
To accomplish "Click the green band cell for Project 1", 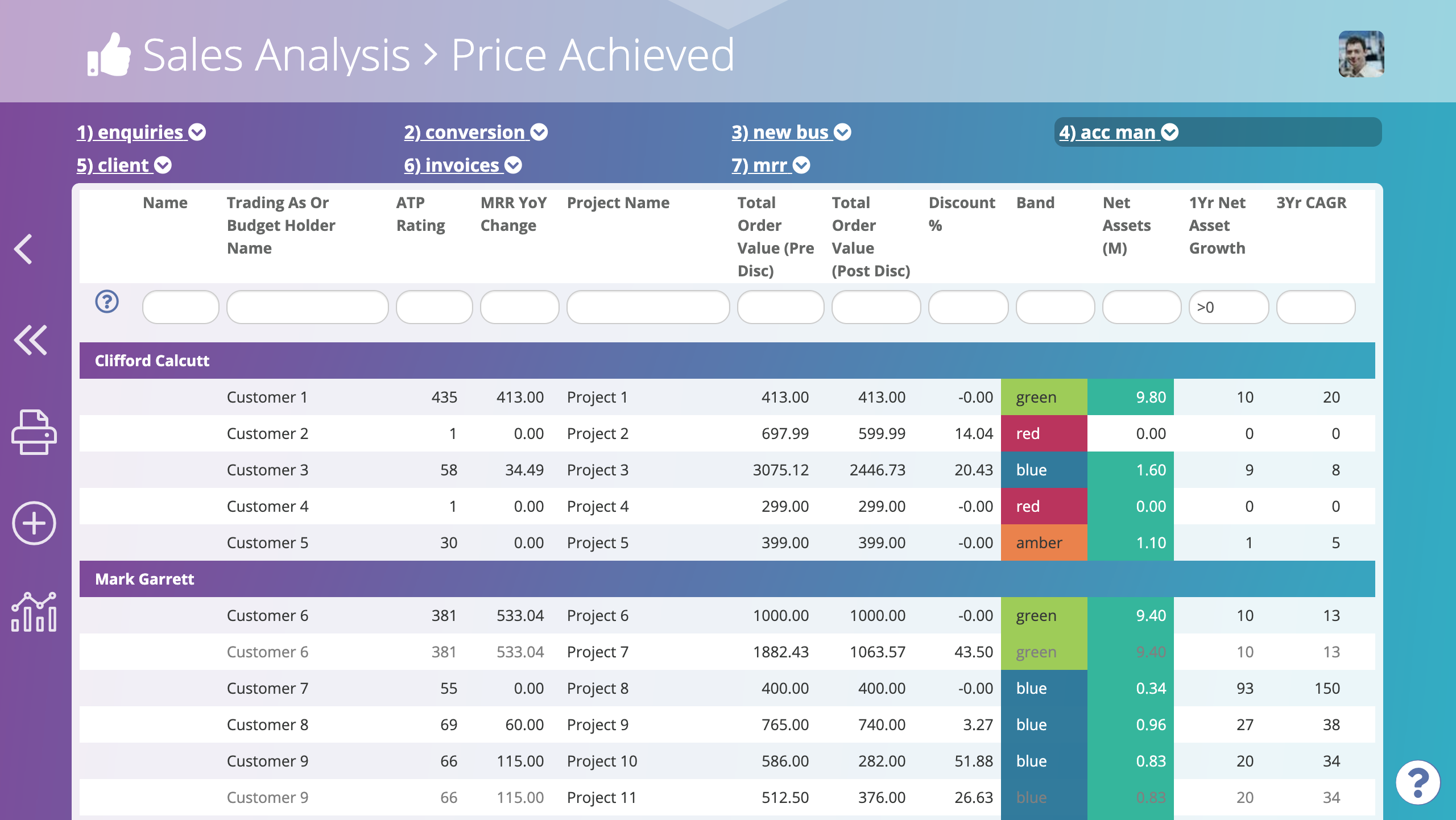I will 1044,397.
